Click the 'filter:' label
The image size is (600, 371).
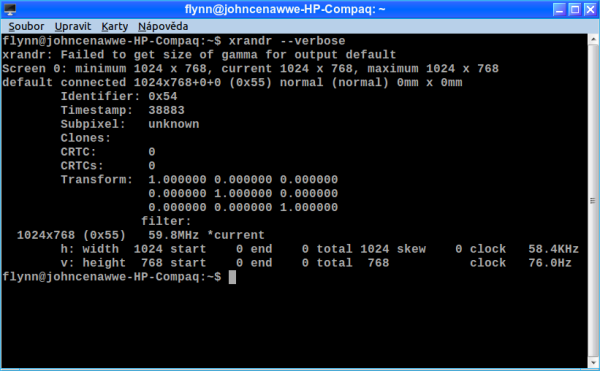click(x=166, y=221)
